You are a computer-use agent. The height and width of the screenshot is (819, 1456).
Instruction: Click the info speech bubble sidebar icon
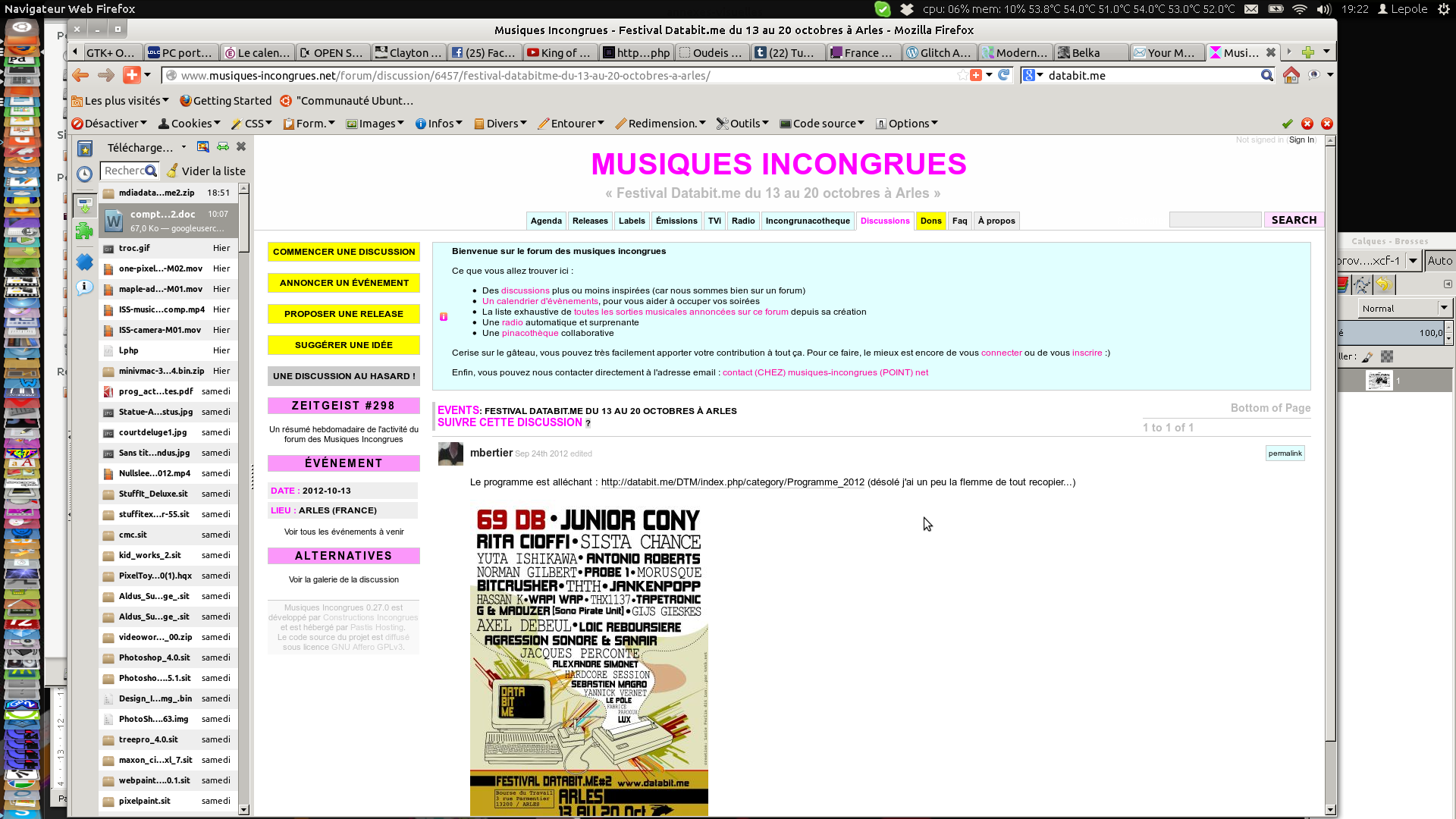[x=85, y=287]
